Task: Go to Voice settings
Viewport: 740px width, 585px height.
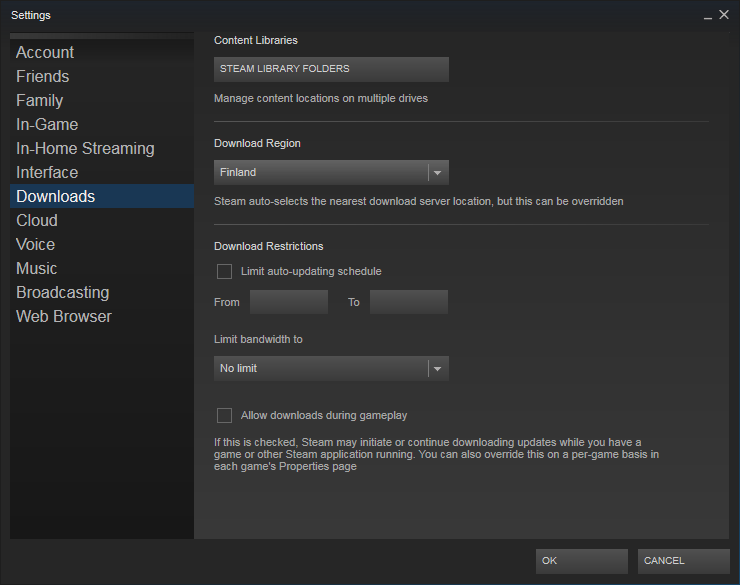Action: [101, 244]
